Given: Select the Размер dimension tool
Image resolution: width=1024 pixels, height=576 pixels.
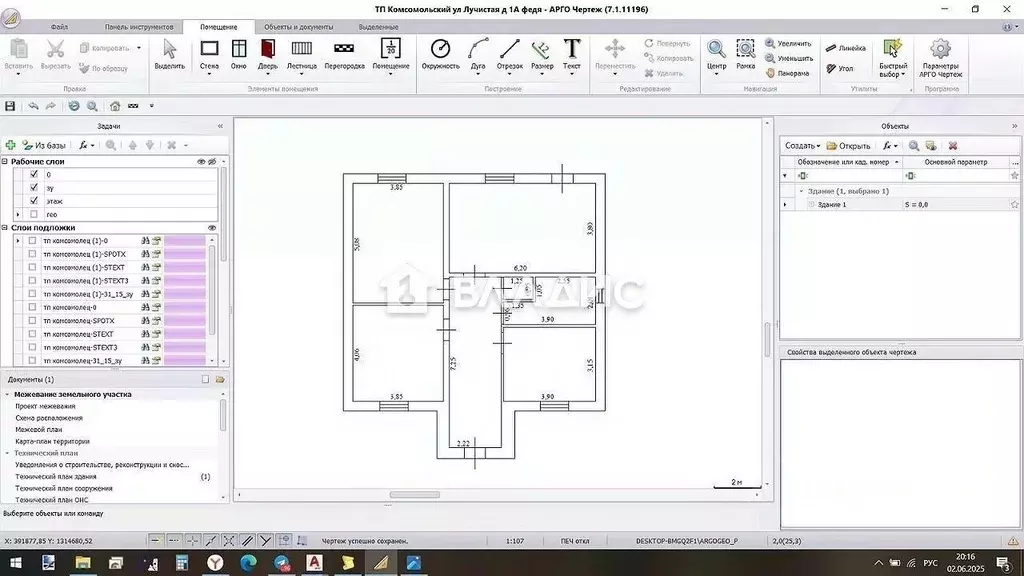Looking at the screenshot, I should pos(541,54).
